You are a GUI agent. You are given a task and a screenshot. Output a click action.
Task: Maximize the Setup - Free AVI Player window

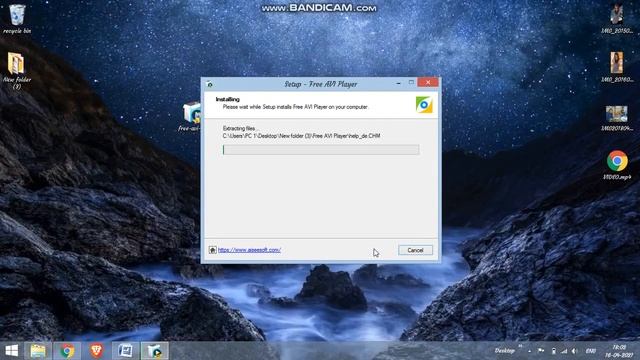pos(411,83)
